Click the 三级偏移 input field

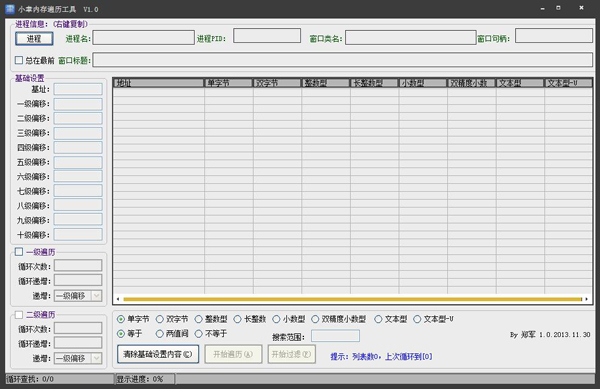78,133
